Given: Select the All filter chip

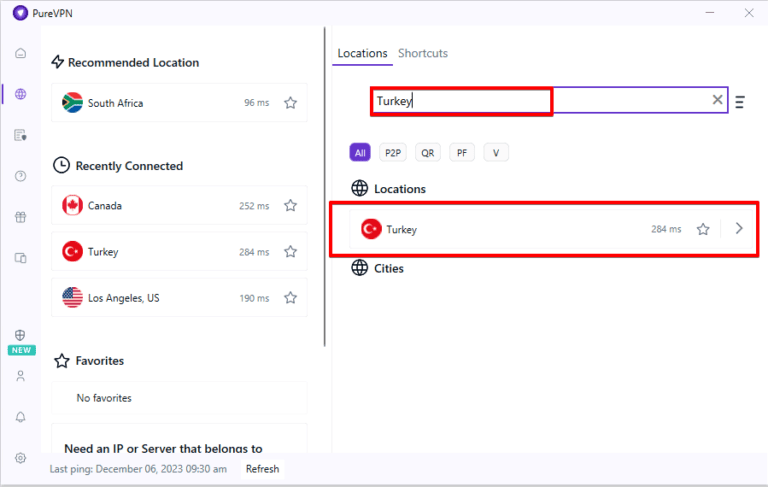Looking at the screenshot, I should (x=360, y=153).
